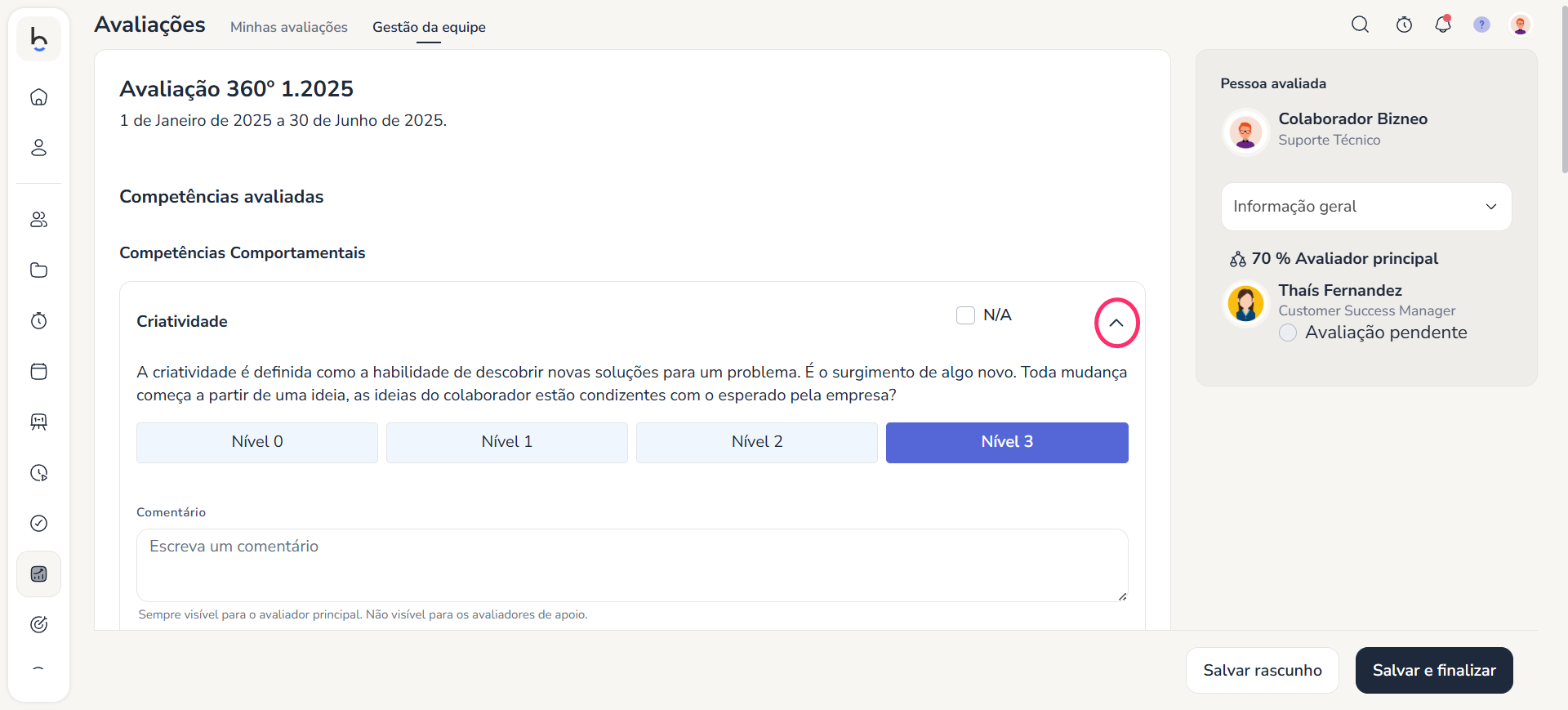
Task: Click the search magnifier icon
Action: point(1360,25)
